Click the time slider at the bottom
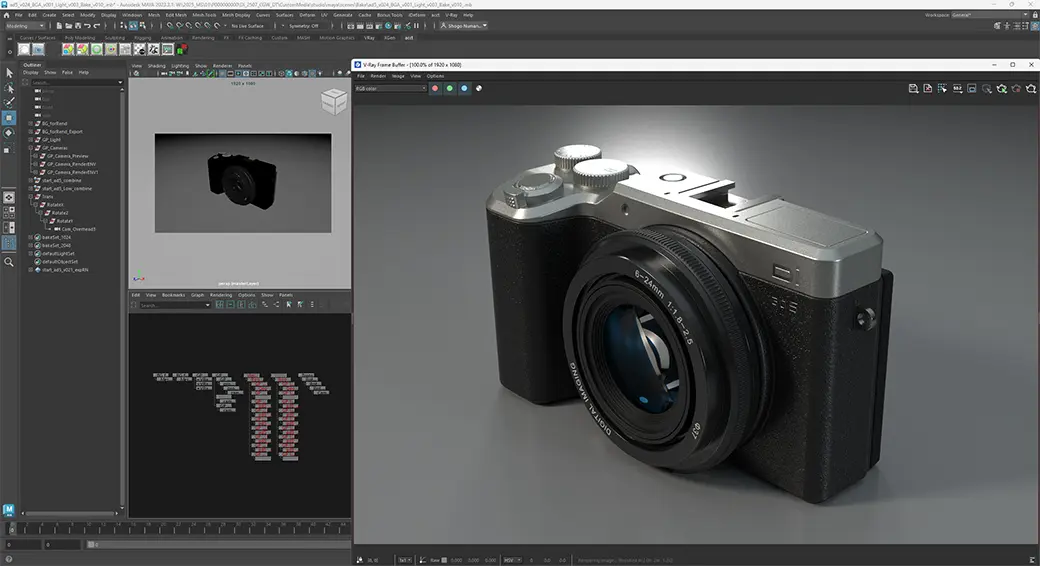The width and height of the screenshot is (1040, 566). coord(179,528)
